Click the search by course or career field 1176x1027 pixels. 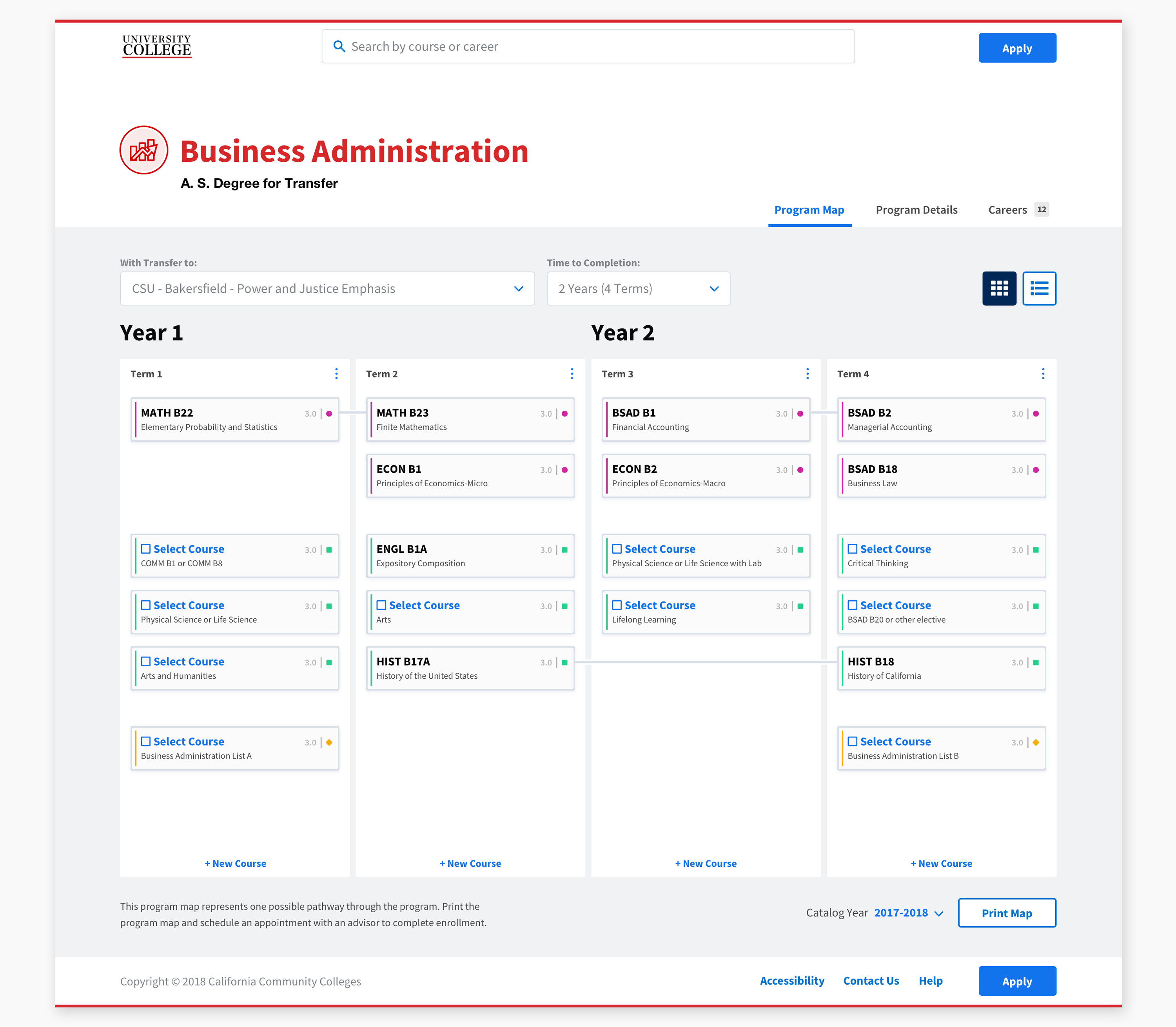(x=588, y=46)
